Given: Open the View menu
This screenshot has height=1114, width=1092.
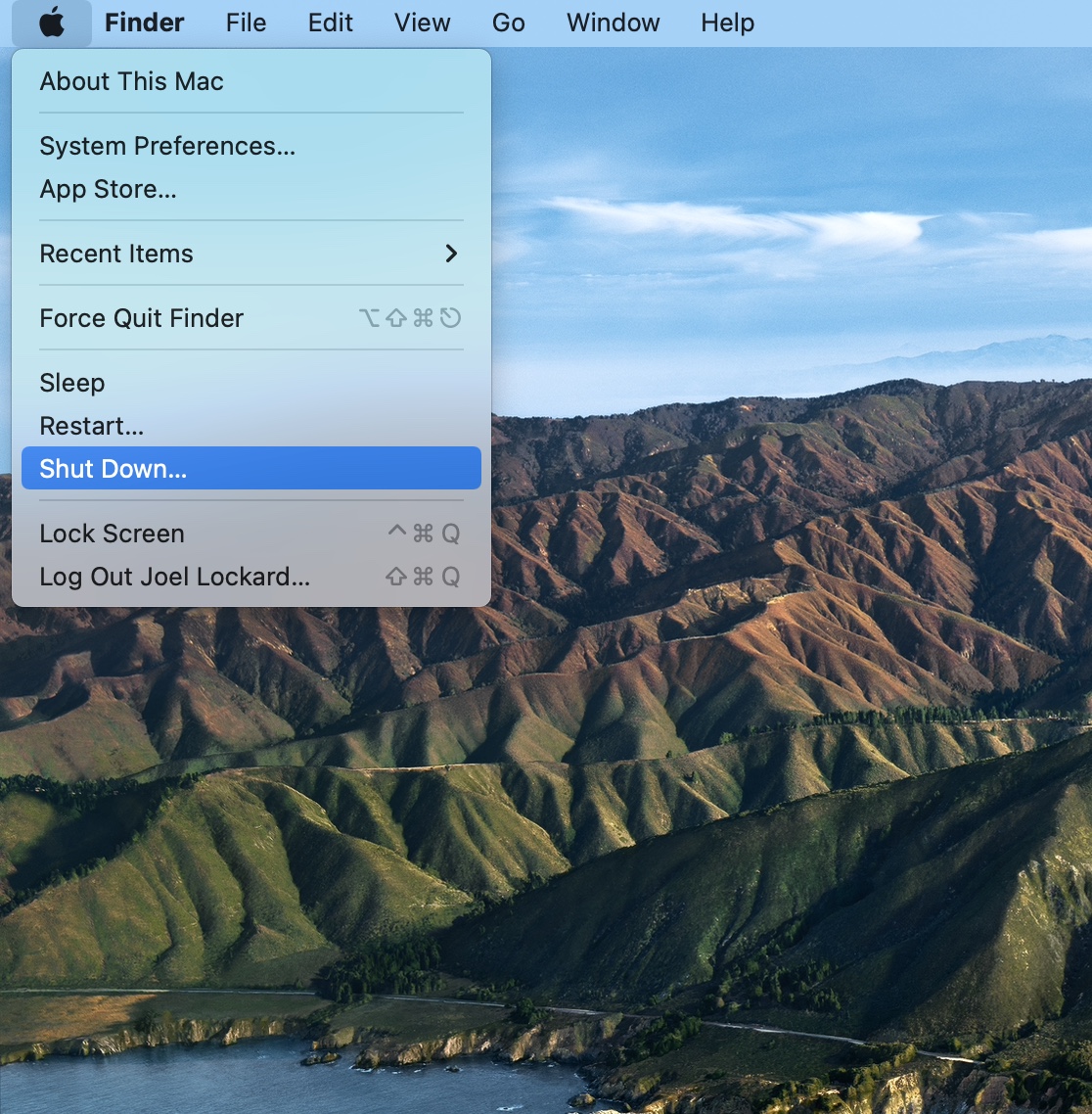Looking at the screenshot, I should [x=423, y=23].
